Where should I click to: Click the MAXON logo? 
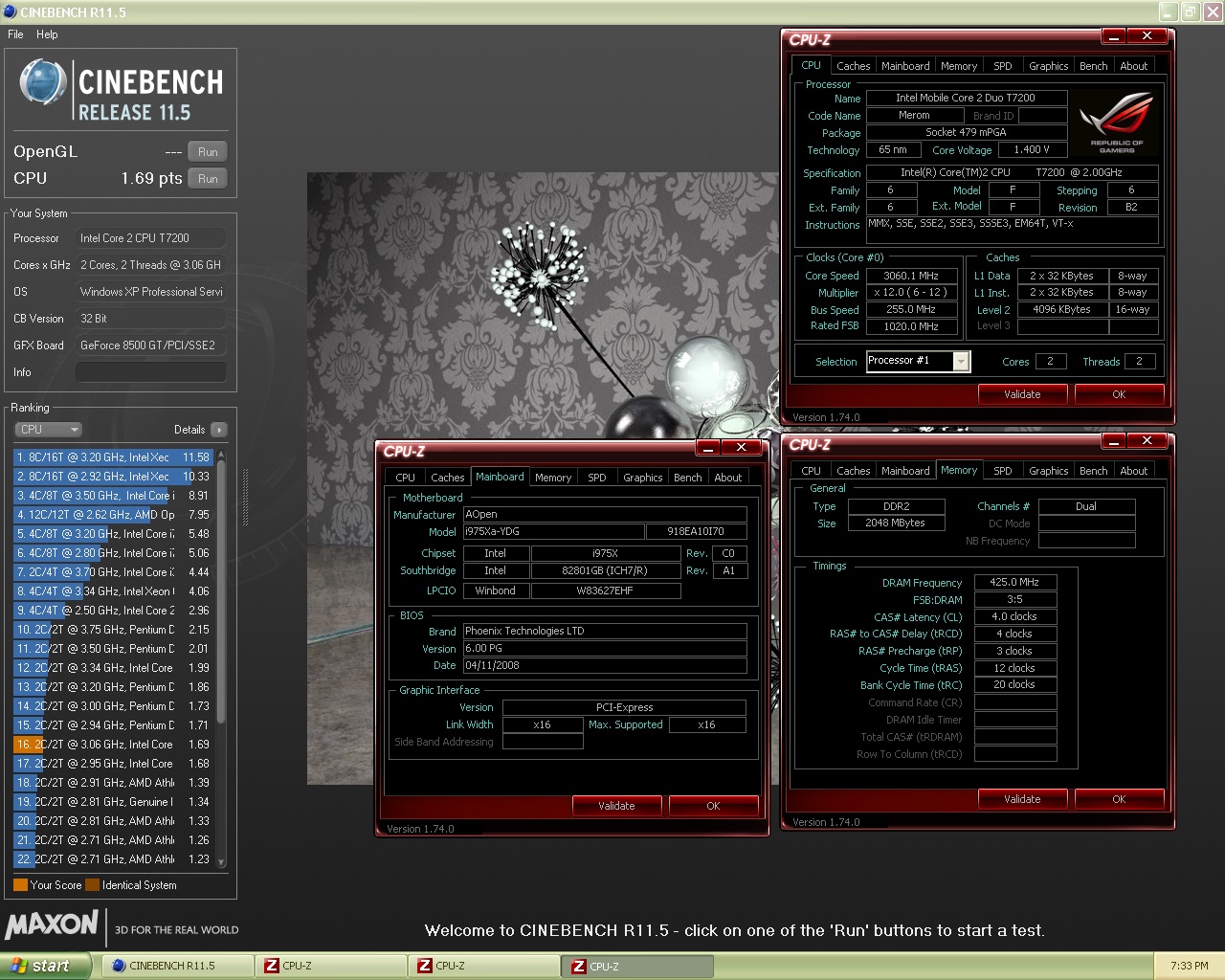[x=52, y=924]
